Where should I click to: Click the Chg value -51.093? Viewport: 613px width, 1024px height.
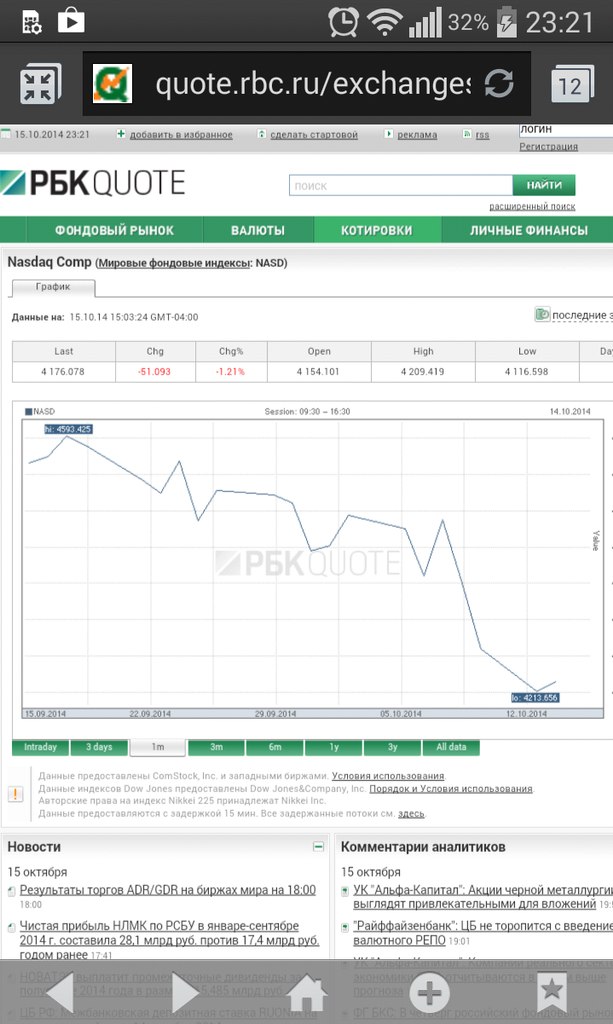coord(154,372)
